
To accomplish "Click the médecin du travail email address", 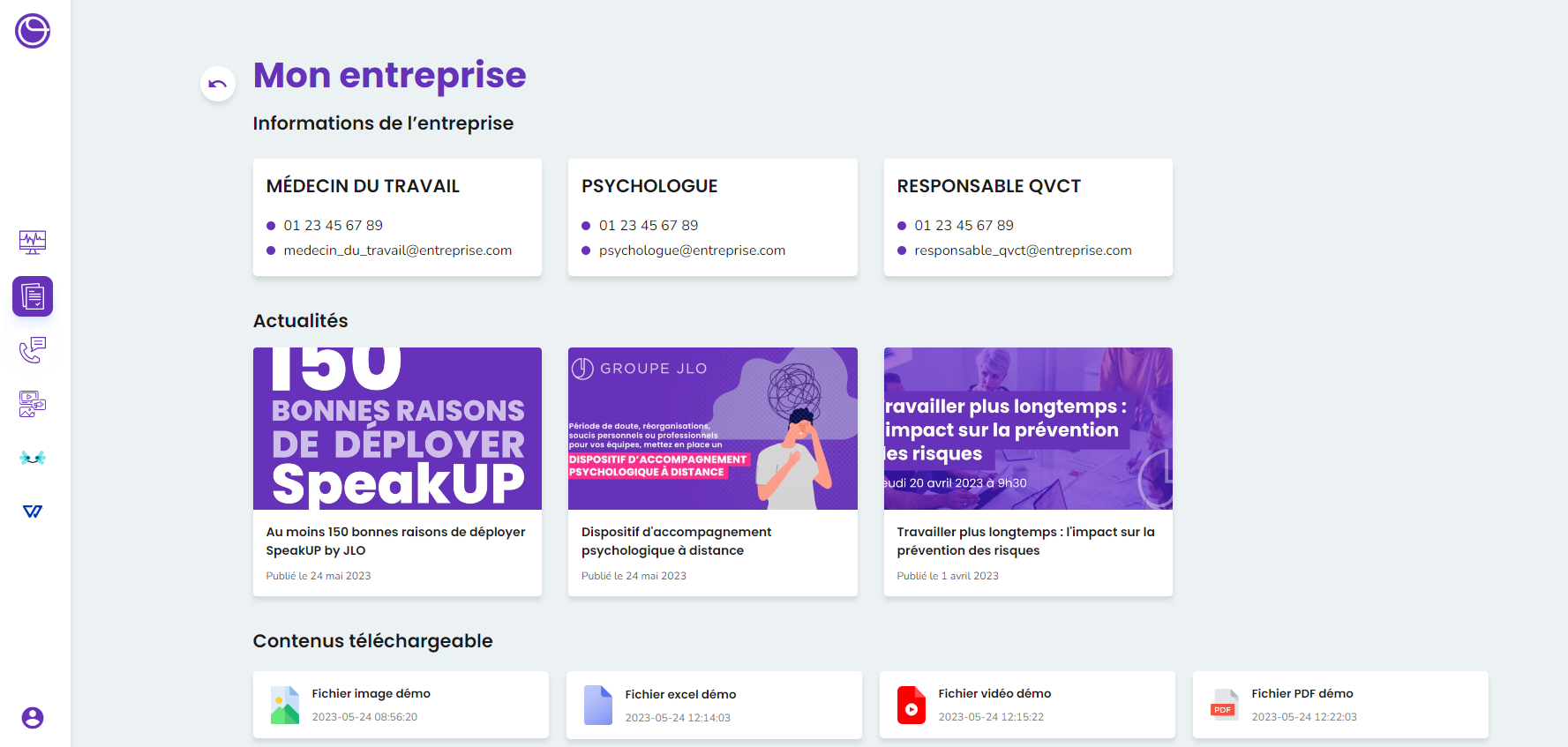I will [x=397, y=250].
